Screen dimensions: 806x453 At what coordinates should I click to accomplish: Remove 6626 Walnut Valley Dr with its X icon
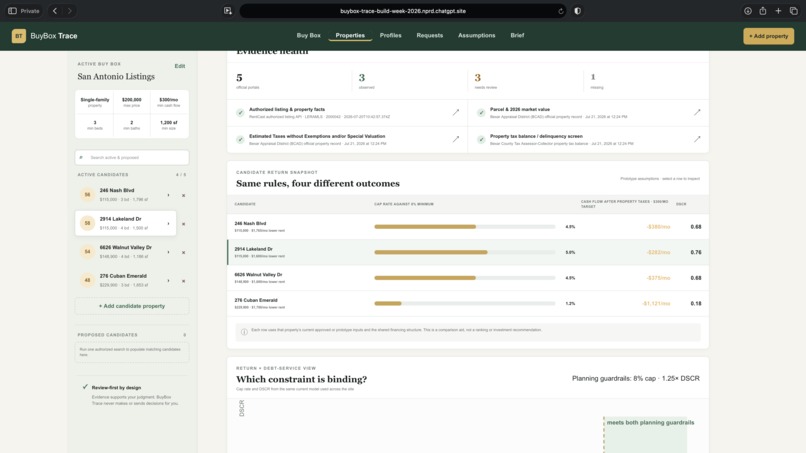pyautogui.click(x=184, y=252)
